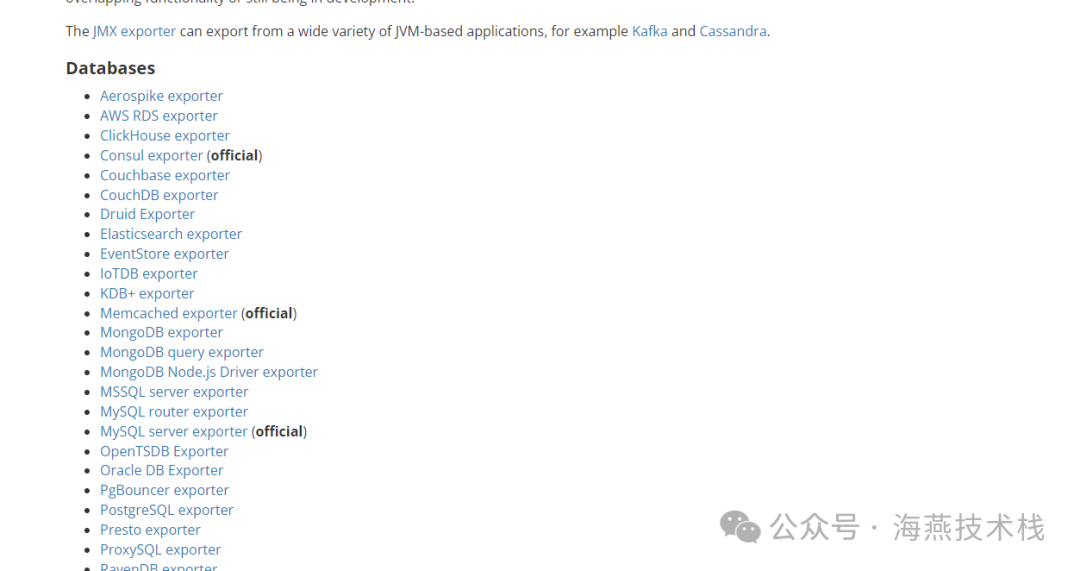Go to the ClickHouse exporter page
This screenshot has height=571, width=1080.
[164, 136]
